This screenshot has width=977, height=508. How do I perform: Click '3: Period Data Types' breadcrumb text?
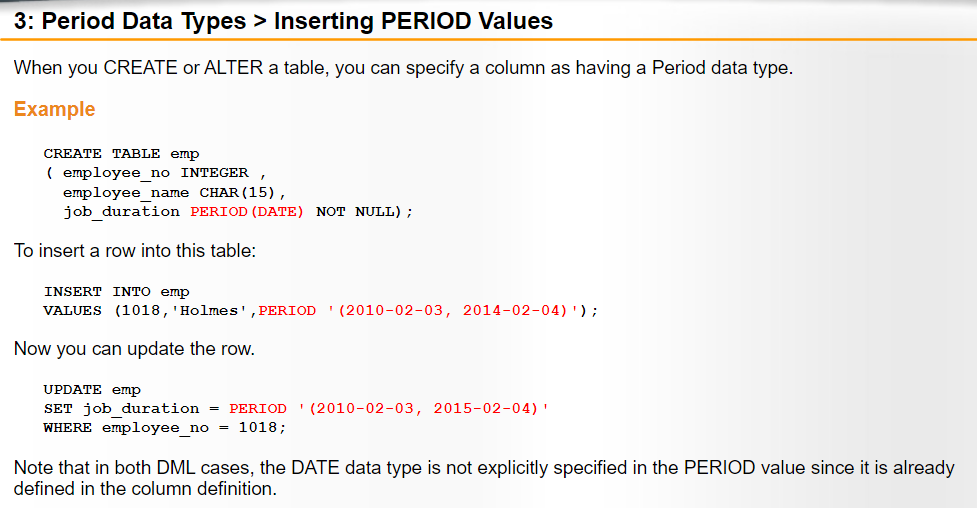click(x=130, y=21)
